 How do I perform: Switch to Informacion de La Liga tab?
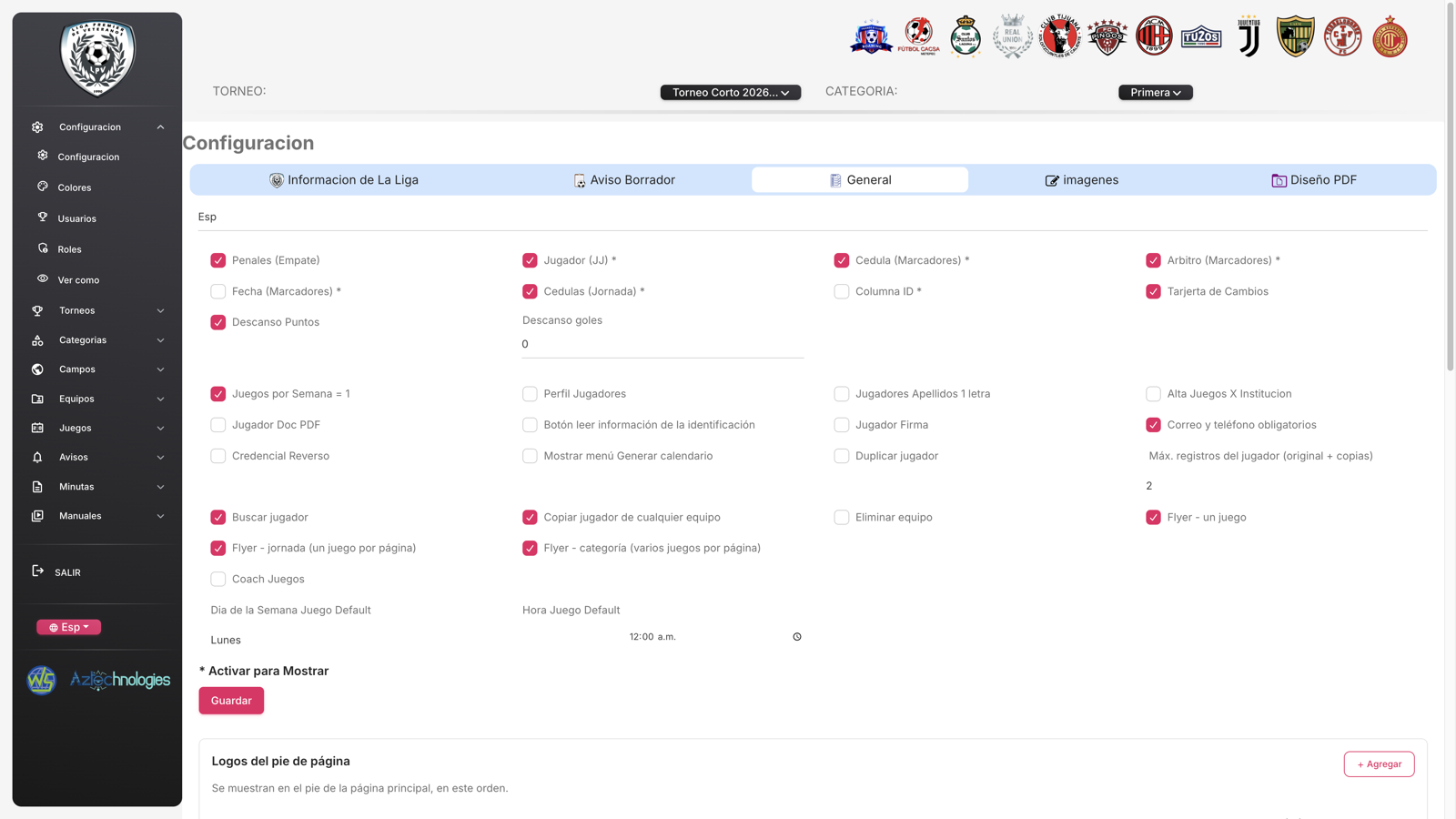tap(344, 180)
